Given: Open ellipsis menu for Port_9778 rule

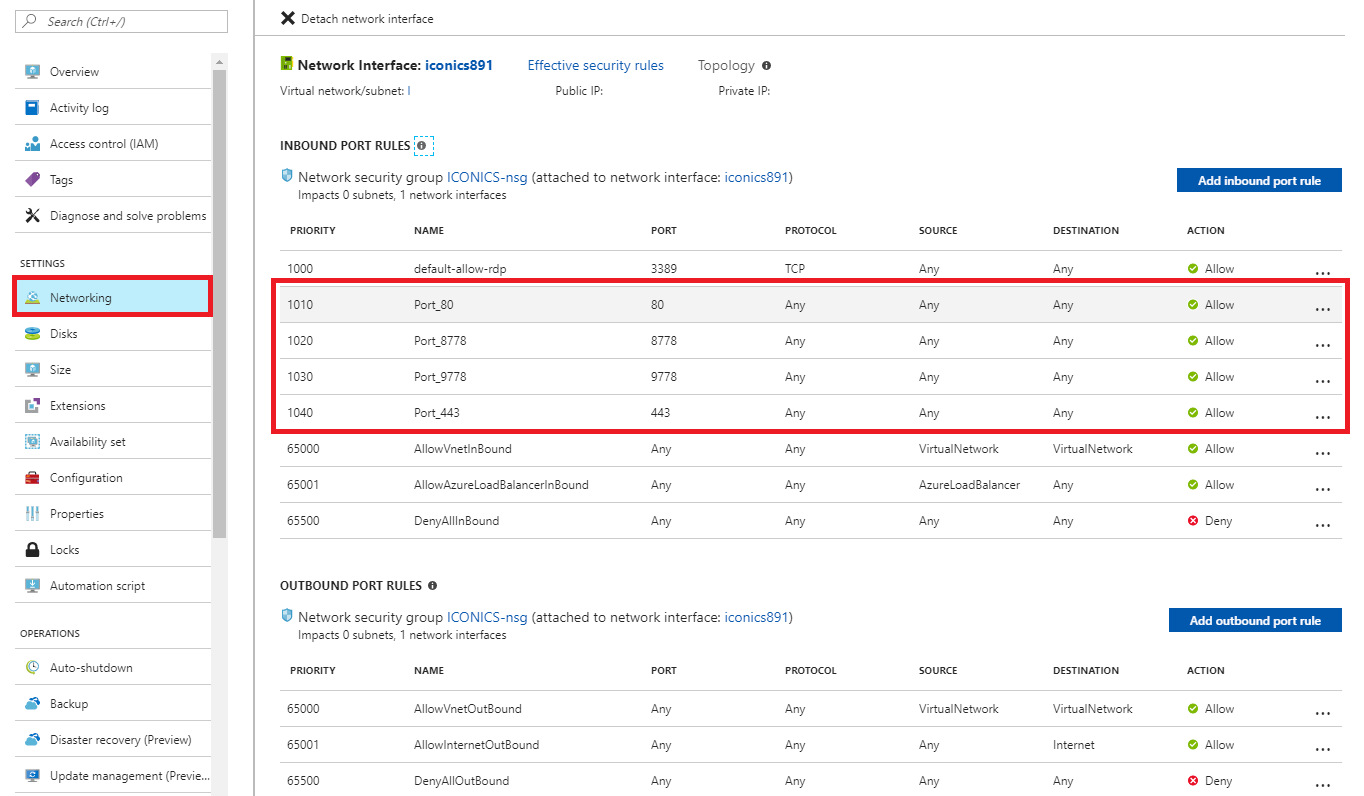Looking at the screenshot, I should click(x=1323, y=381).
